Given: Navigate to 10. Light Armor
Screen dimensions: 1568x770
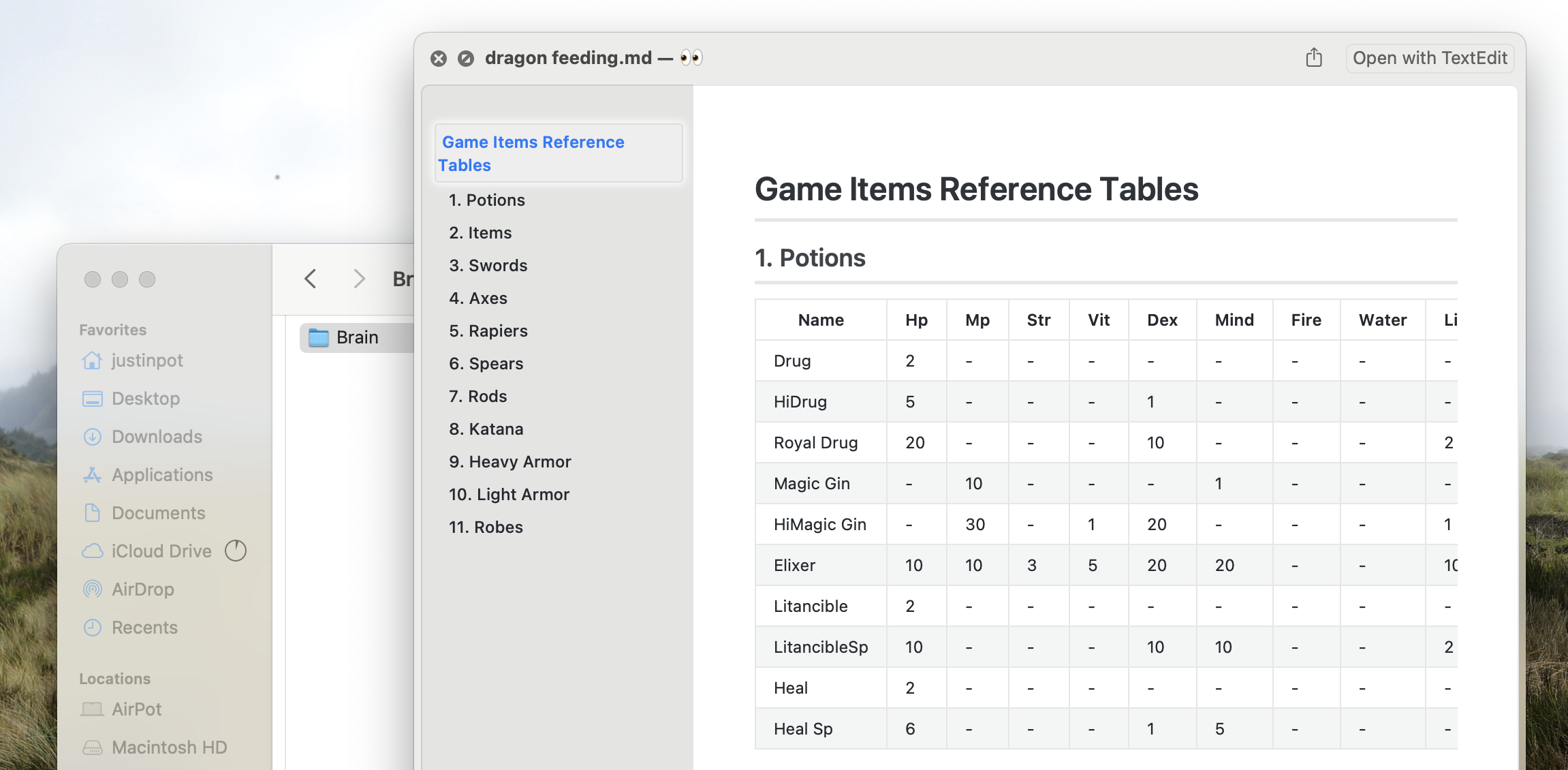Looking at the screenshot, I should click(509, 495).
